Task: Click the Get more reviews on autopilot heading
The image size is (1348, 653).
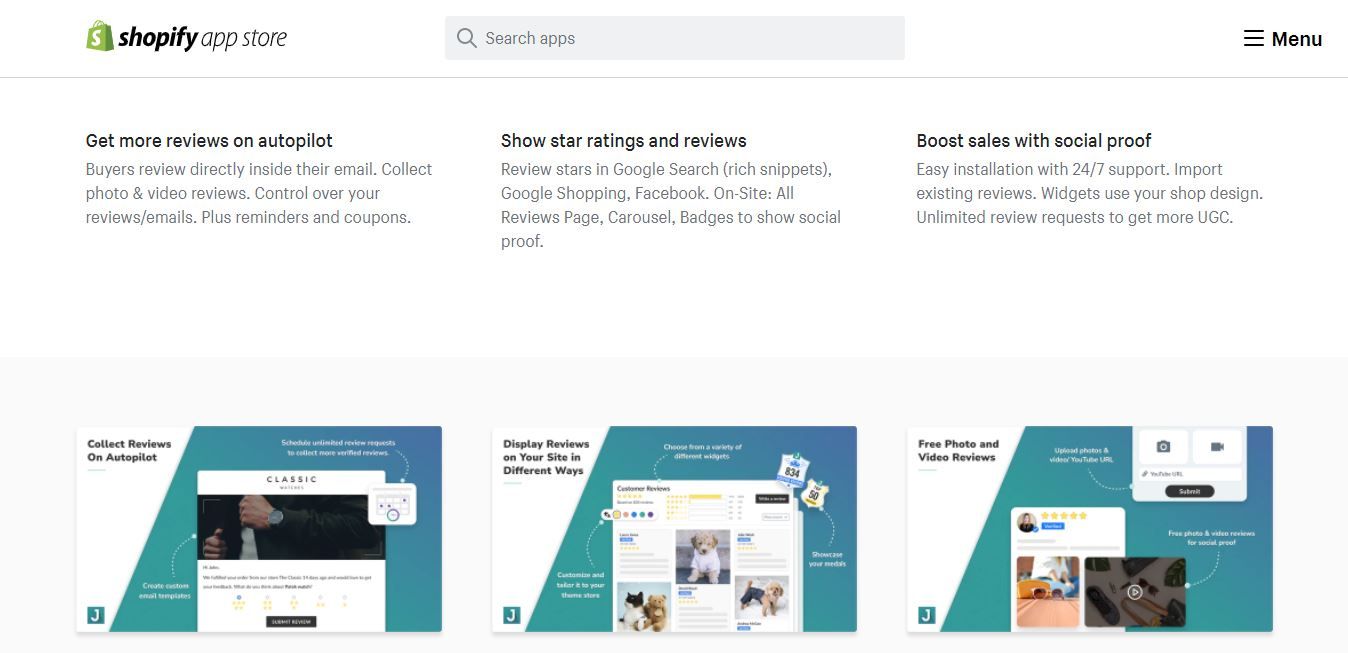Action: tap(209, 141)
